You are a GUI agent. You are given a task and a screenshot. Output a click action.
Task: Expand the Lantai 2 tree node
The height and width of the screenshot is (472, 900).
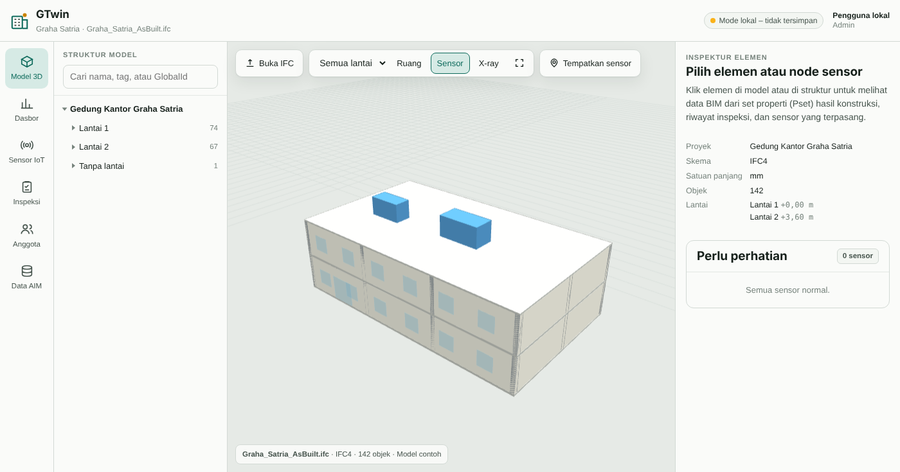point(73,147)
